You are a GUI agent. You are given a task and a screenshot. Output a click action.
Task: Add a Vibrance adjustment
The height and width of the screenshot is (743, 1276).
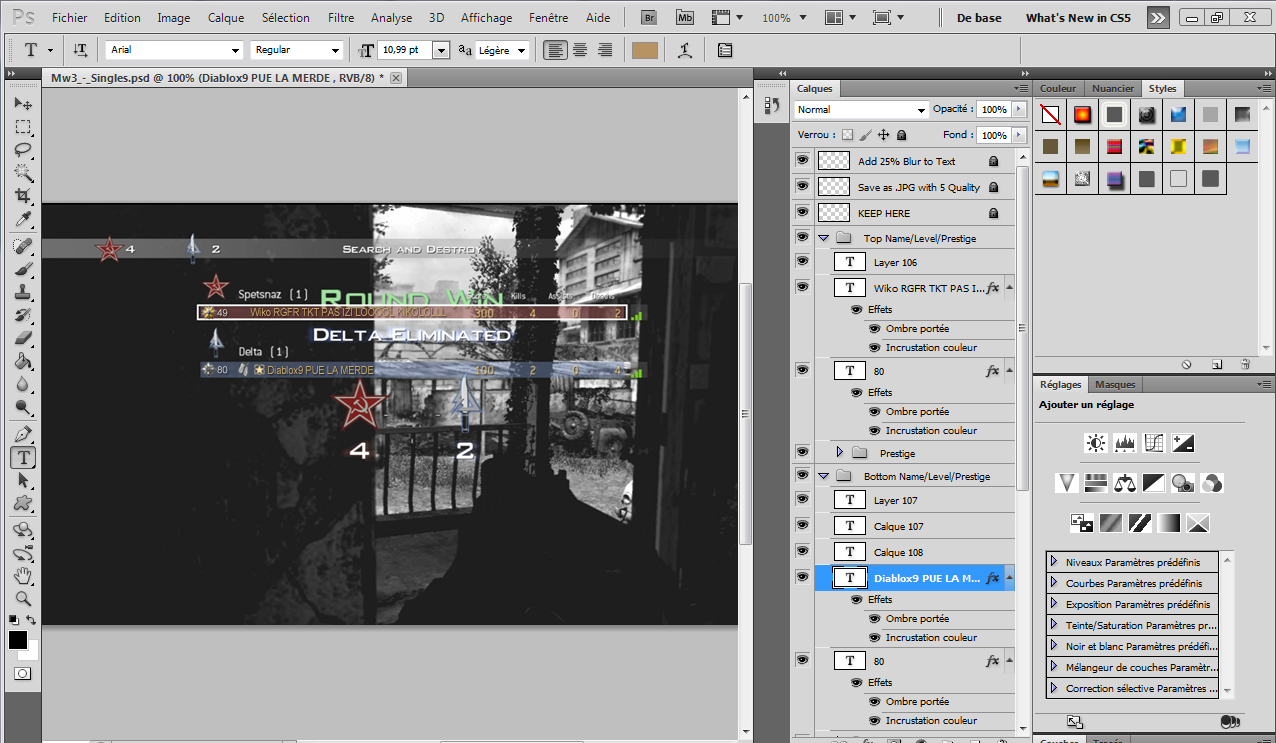coord(1068,483)
